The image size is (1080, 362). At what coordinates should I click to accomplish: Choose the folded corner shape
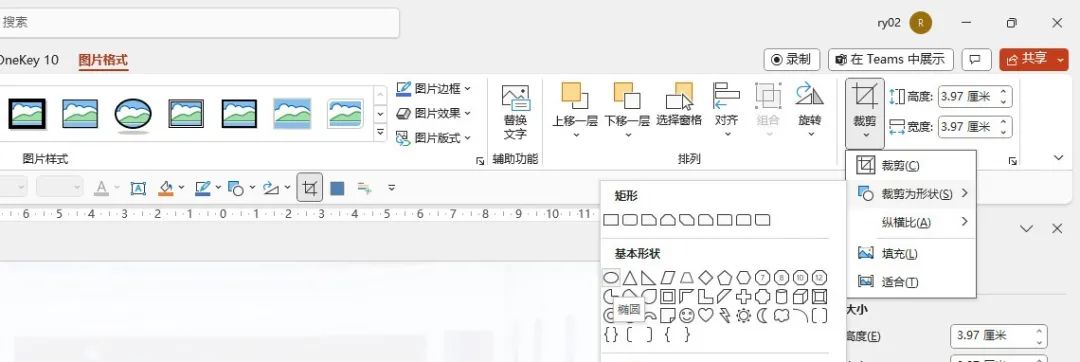click(667, 315)
